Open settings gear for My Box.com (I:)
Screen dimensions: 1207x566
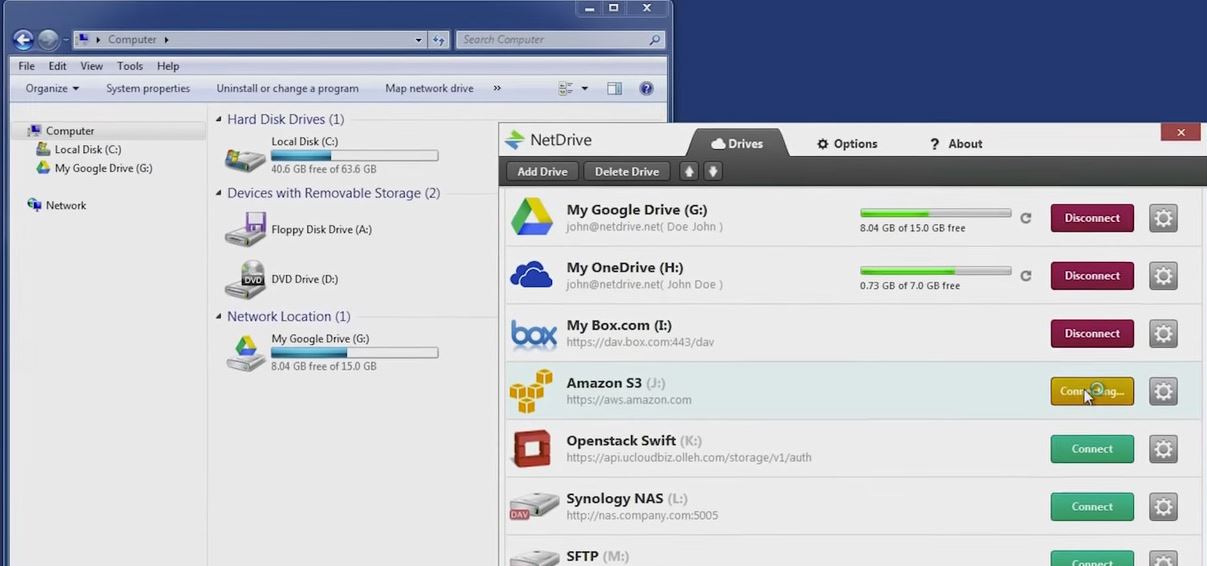[1163, 334]
